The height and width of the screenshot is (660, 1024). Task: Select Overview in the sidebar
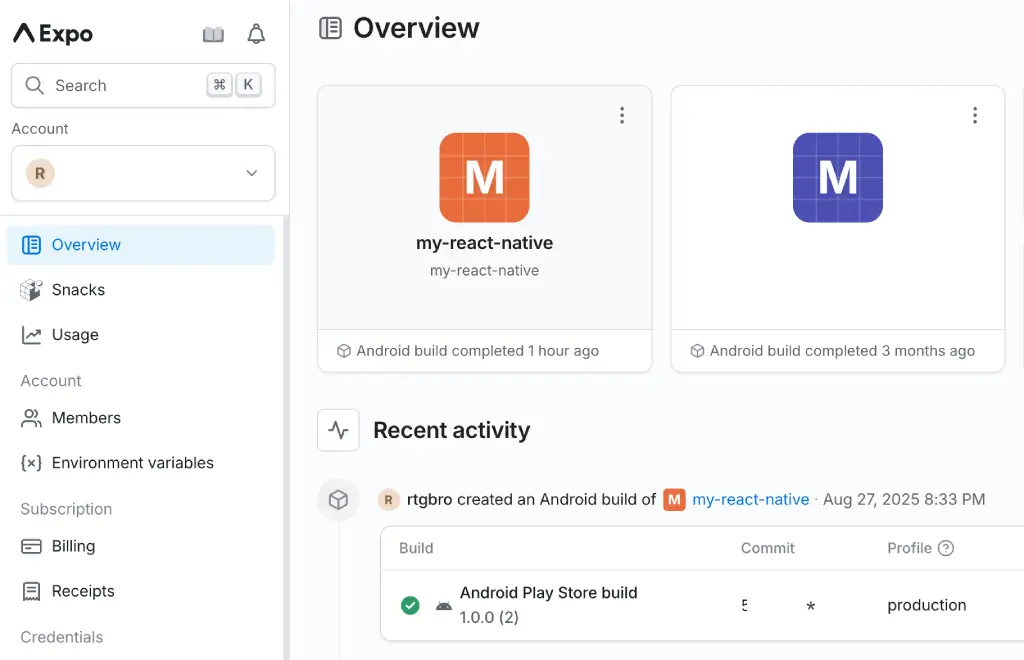140,245
